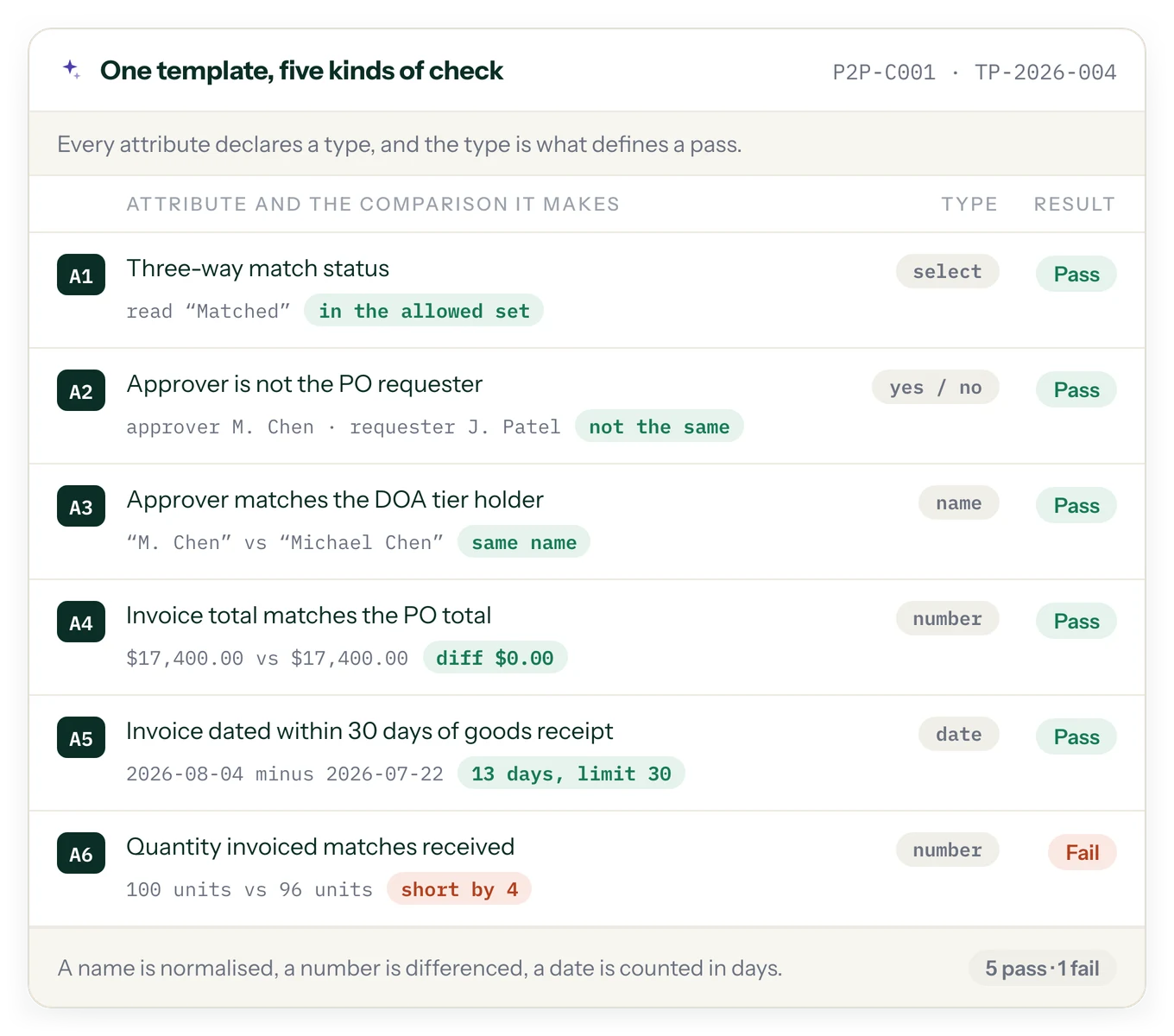Click the '13 days, limit 30' tag

tap(571, 774)
